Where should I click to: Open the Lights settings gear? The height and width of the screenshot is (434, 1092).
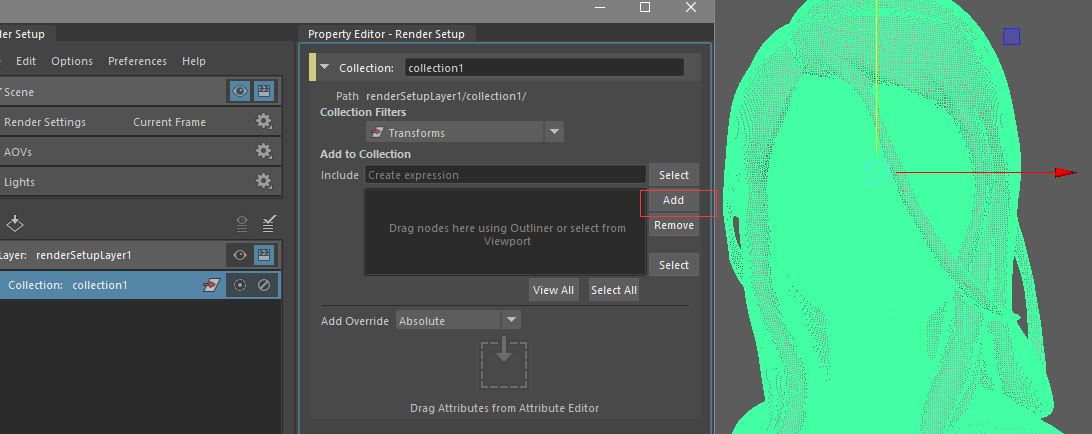pyautogui.click(x=263, y=182)
